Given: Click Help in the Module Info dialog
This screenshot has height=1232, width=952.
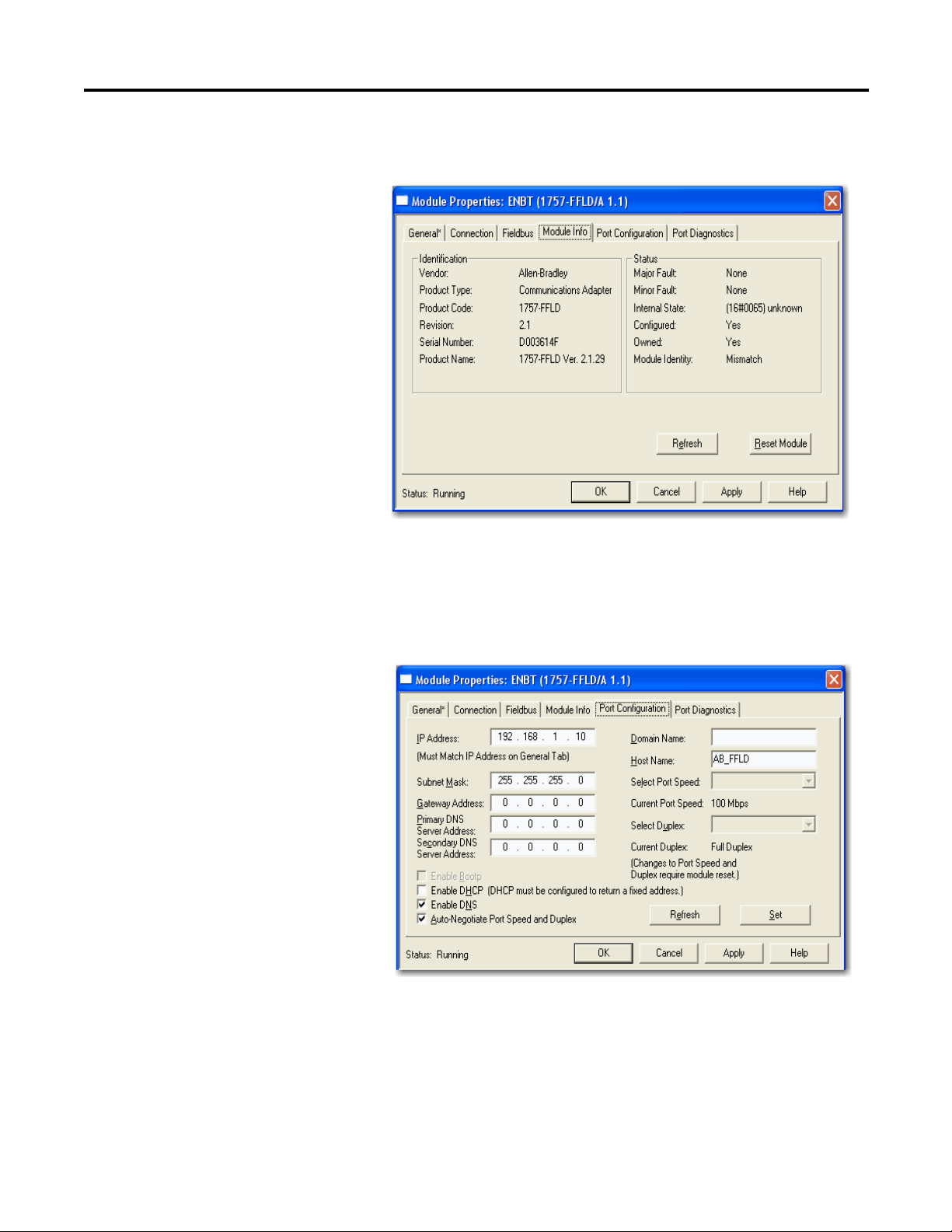Looking at the screenshot, I should click(x=797, y=492).
